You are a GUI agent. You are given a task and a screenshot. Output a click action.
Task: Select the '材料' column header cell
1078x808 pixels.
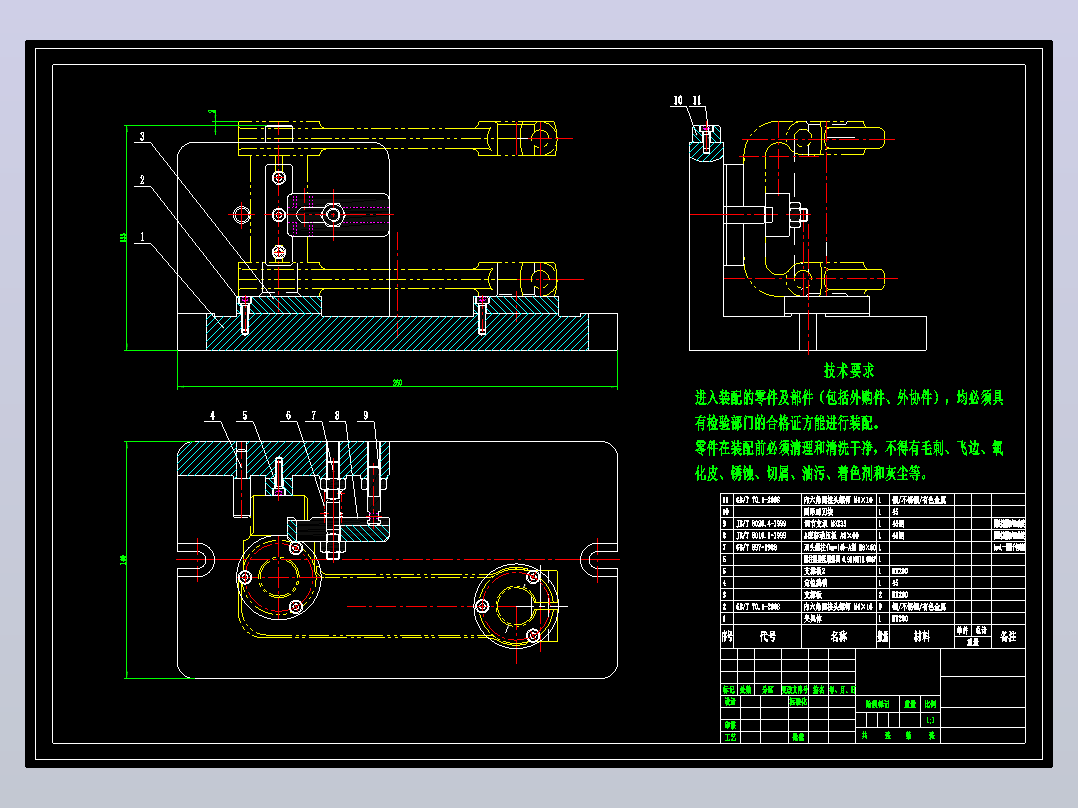click(922, 637)
